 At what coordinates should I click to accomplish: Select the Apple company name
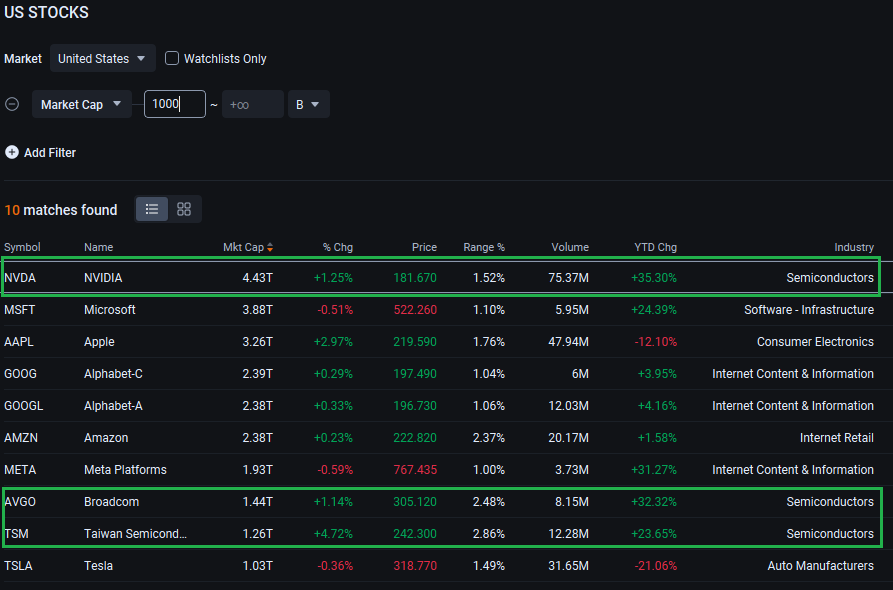click(x=99, y=342)
